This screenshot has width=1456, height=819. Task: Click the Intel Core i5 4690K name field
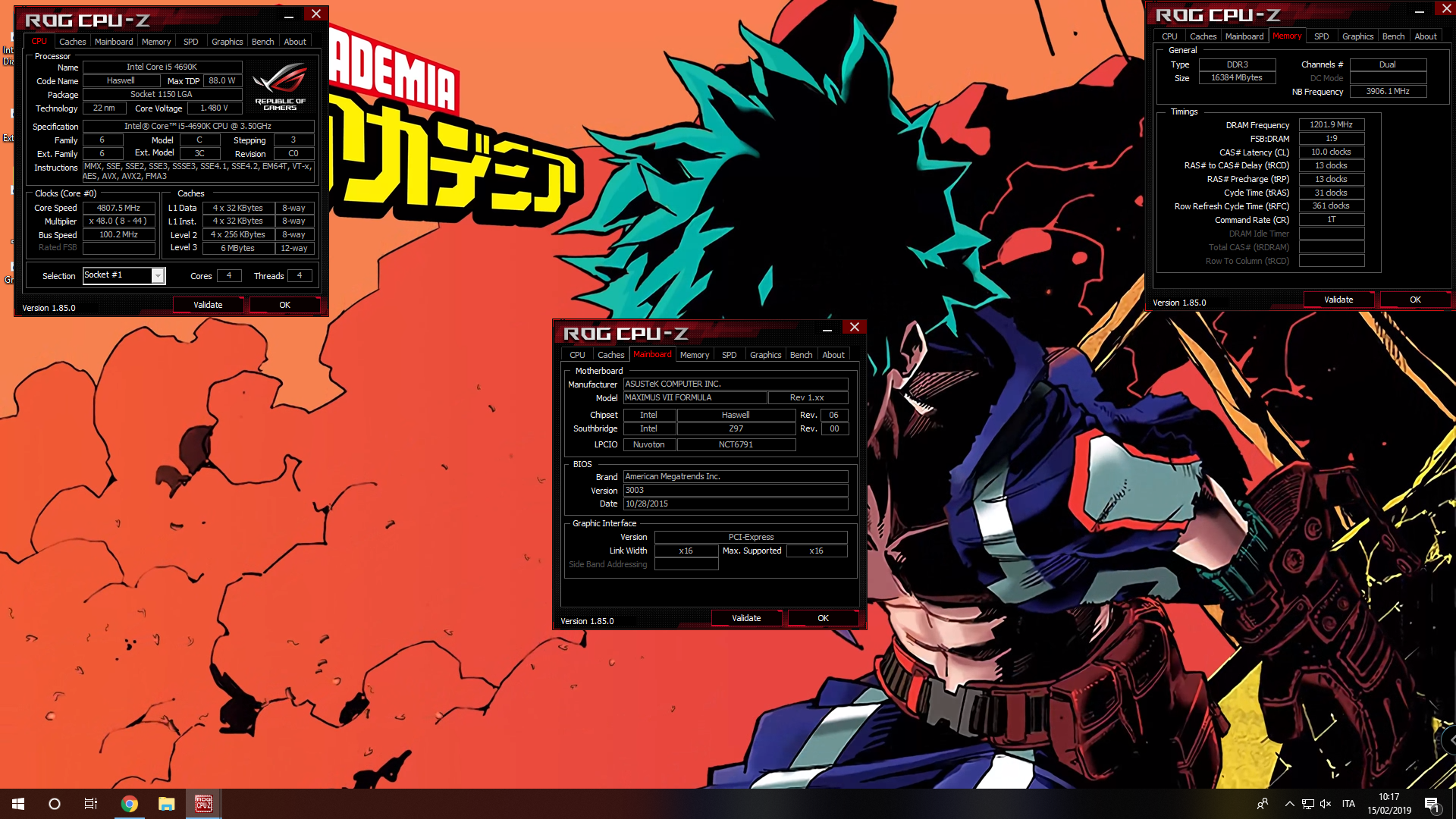pos(162,67)
